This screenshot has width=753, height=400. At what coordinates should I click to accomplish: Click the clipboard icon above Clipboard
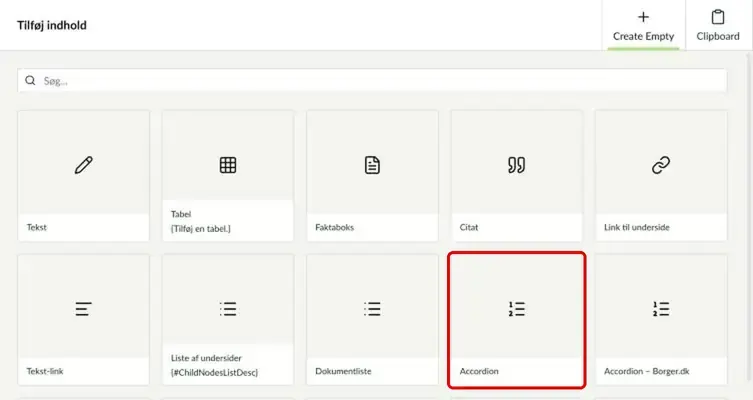tap(718, 17)
